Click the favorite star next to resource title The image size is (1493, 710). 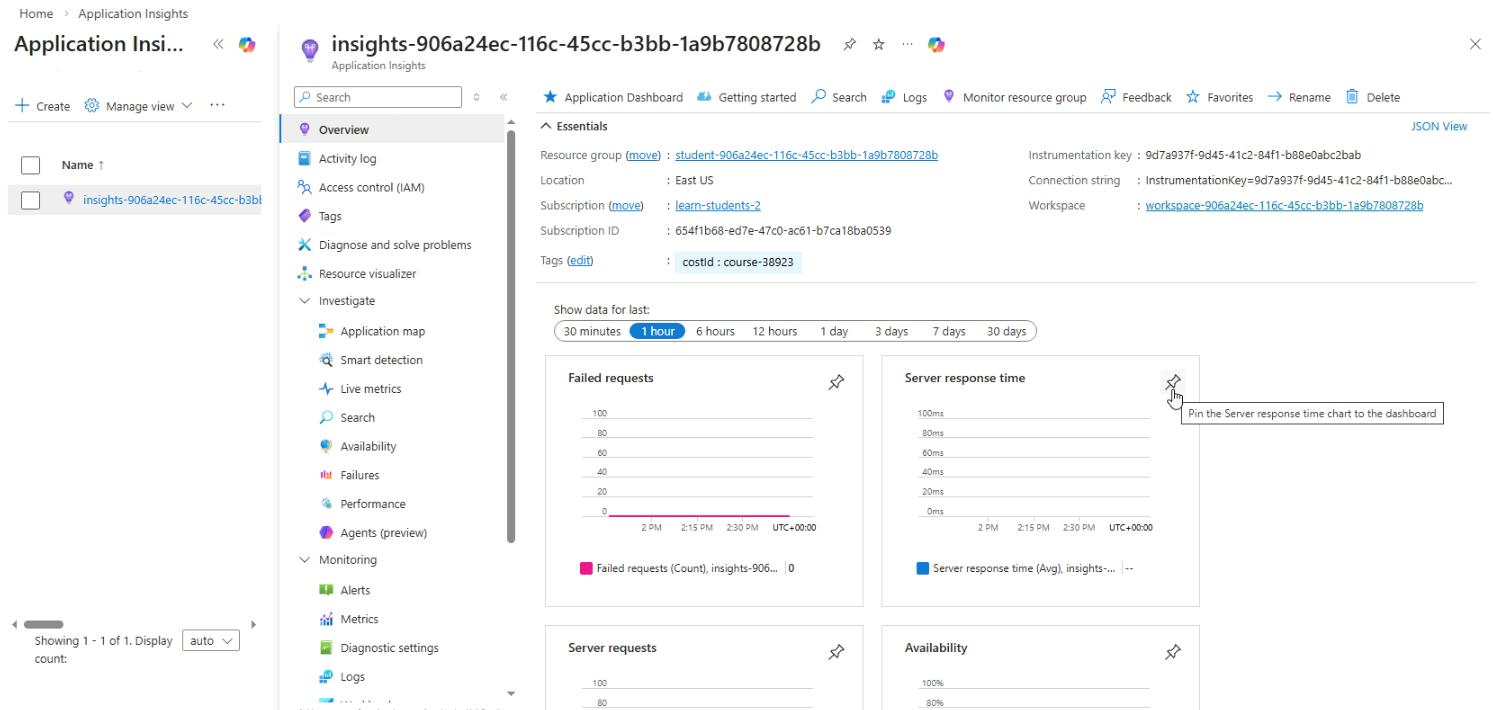coord(878,45)
